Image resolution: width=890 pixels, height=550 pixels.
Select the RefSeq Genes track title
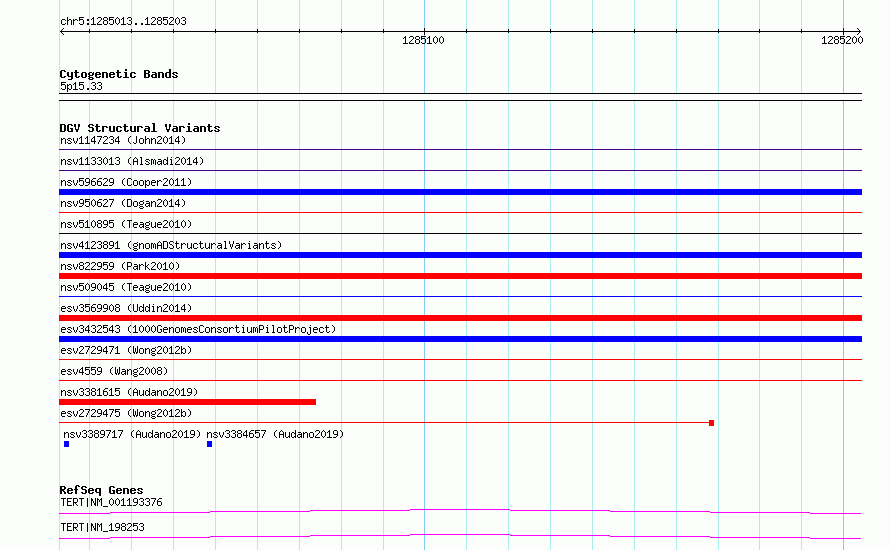coord(101,490)
